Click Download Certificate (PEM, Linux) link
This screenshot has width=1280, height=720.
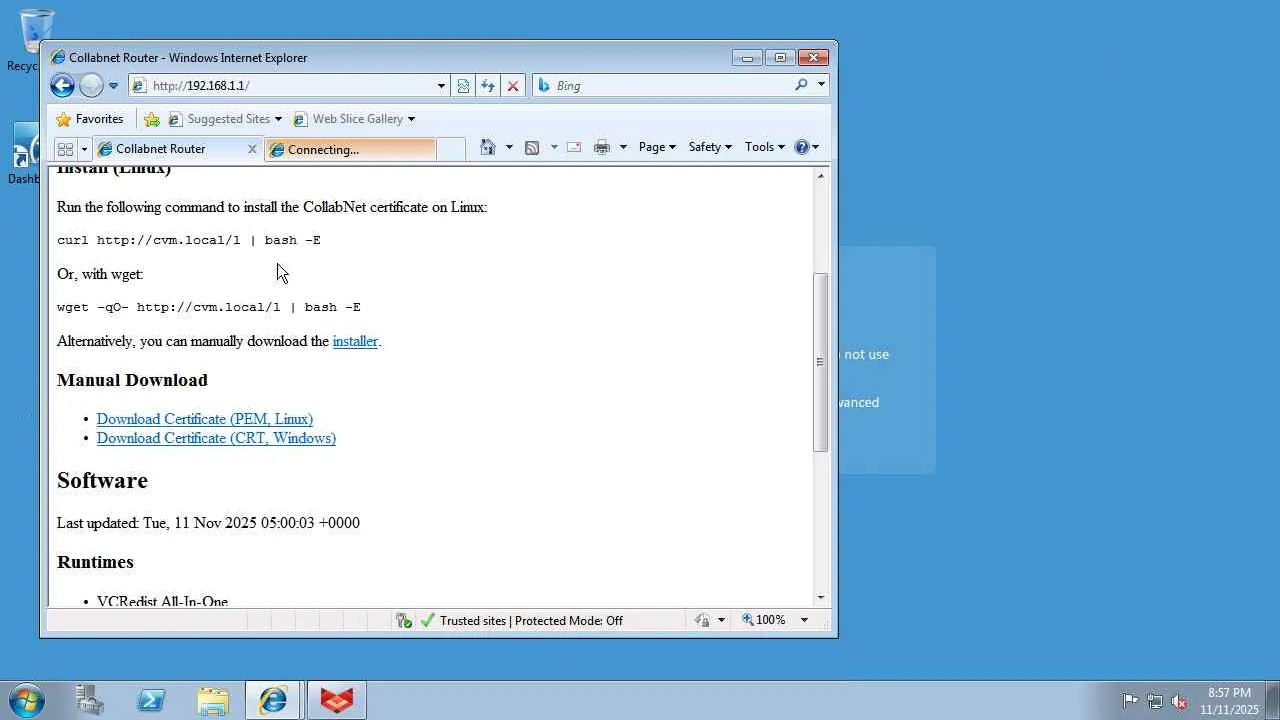205,419
